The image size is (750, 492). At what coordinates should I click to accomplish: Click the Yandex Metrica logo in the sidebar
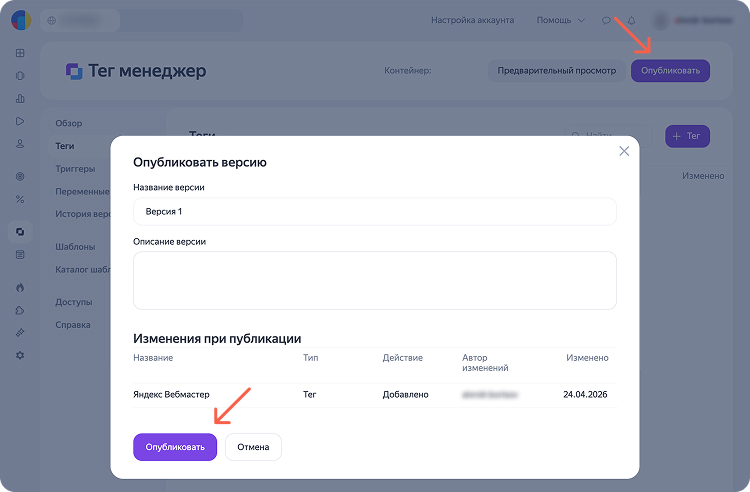pos(20,20)
